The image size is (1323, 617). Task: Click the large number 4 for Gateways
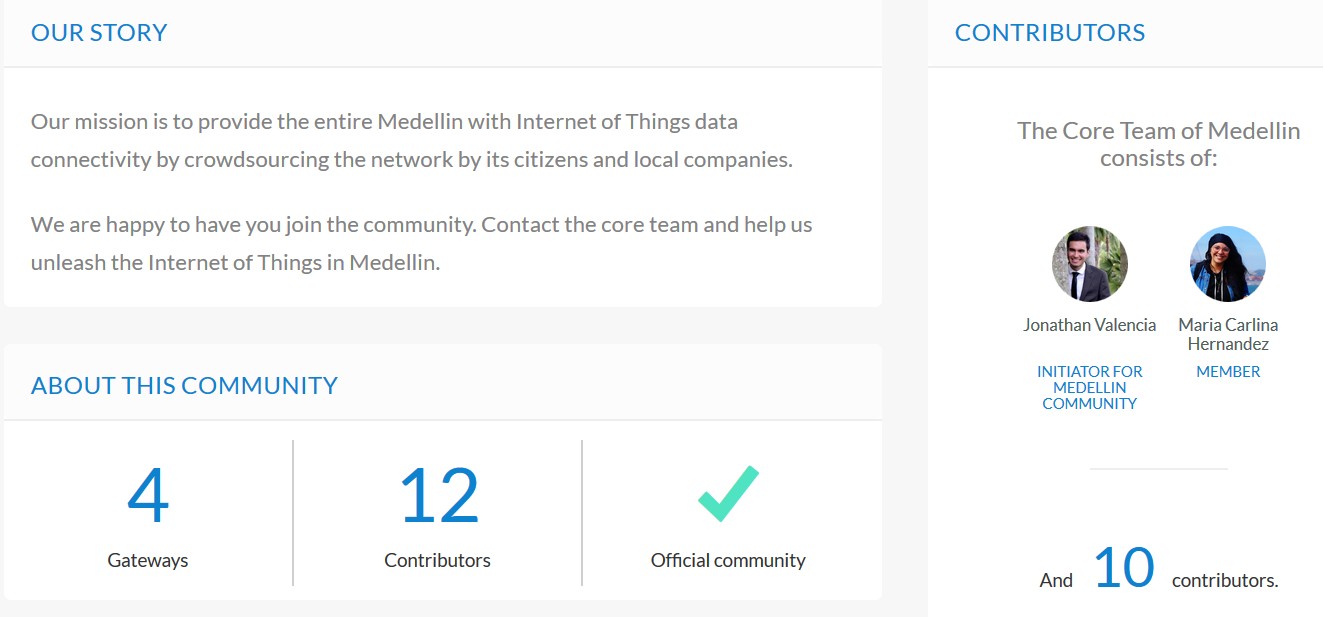coord(148,496)
